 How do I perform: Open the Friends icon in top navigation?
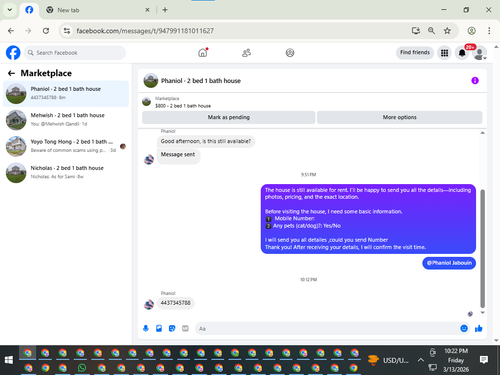coord(246,53)
